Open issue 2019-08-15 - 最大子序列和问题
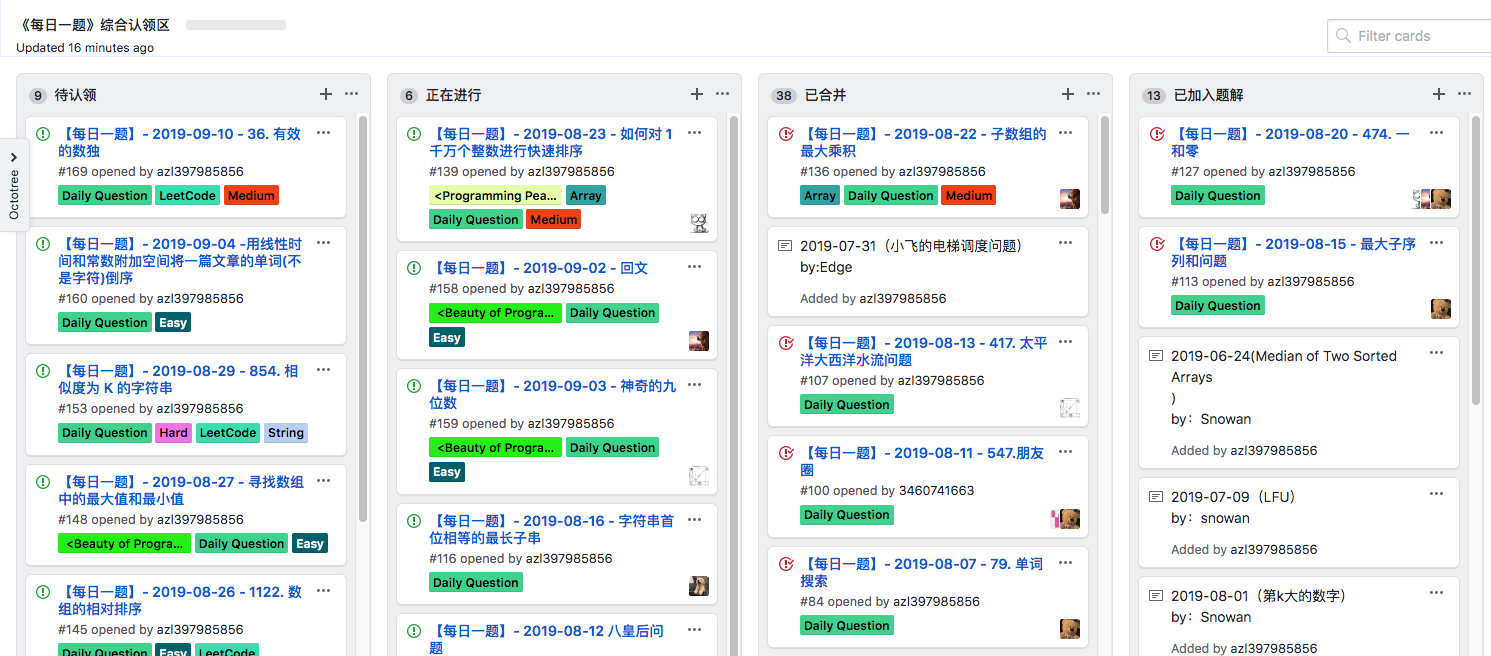Image resolution: width=1491 pixels, height=656 pixels. pyautogui.click(x=1293, y=252)
